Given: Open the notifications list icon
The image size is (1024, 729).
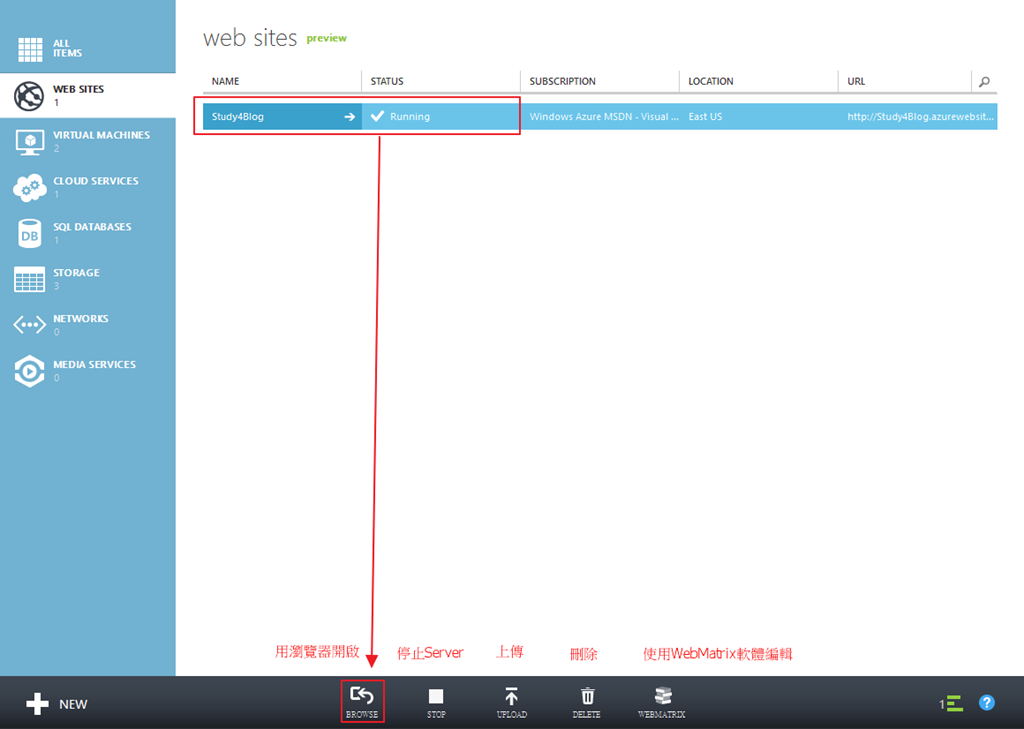Looking at the screenshot, I should point(952,704).
